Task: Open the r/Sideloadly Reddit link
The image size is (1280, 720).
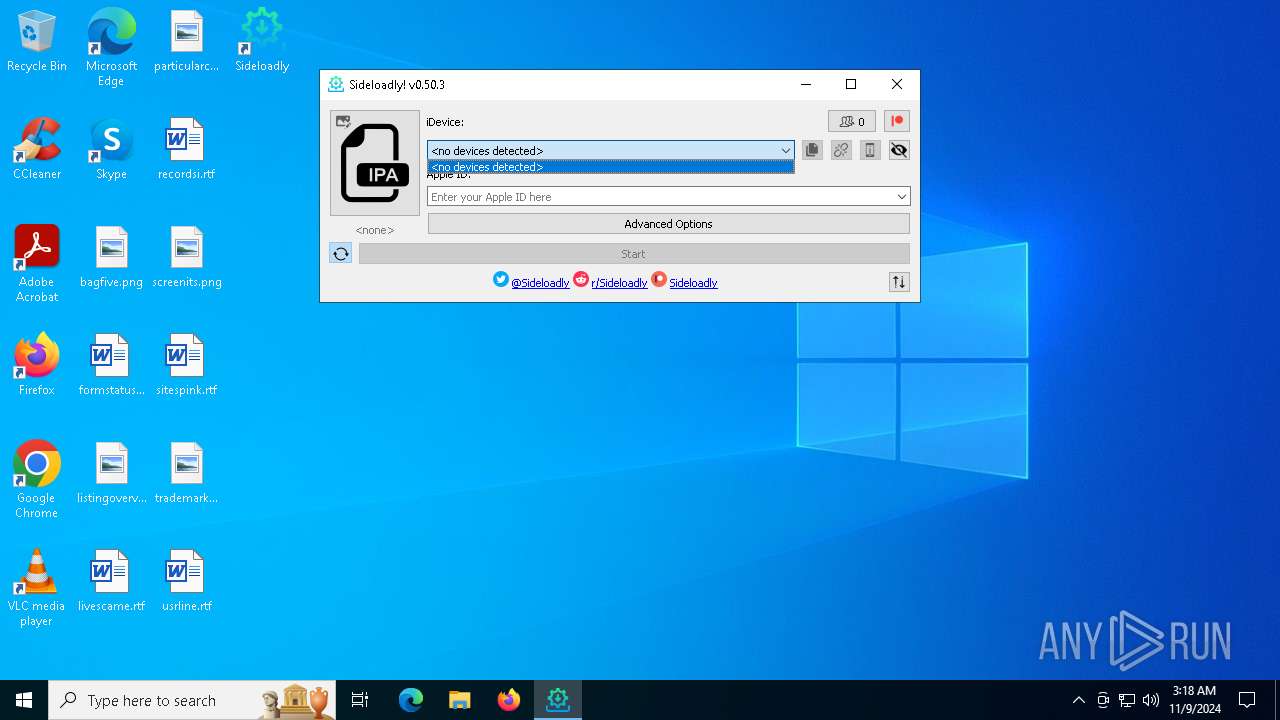Action: [x=619, y=283]
